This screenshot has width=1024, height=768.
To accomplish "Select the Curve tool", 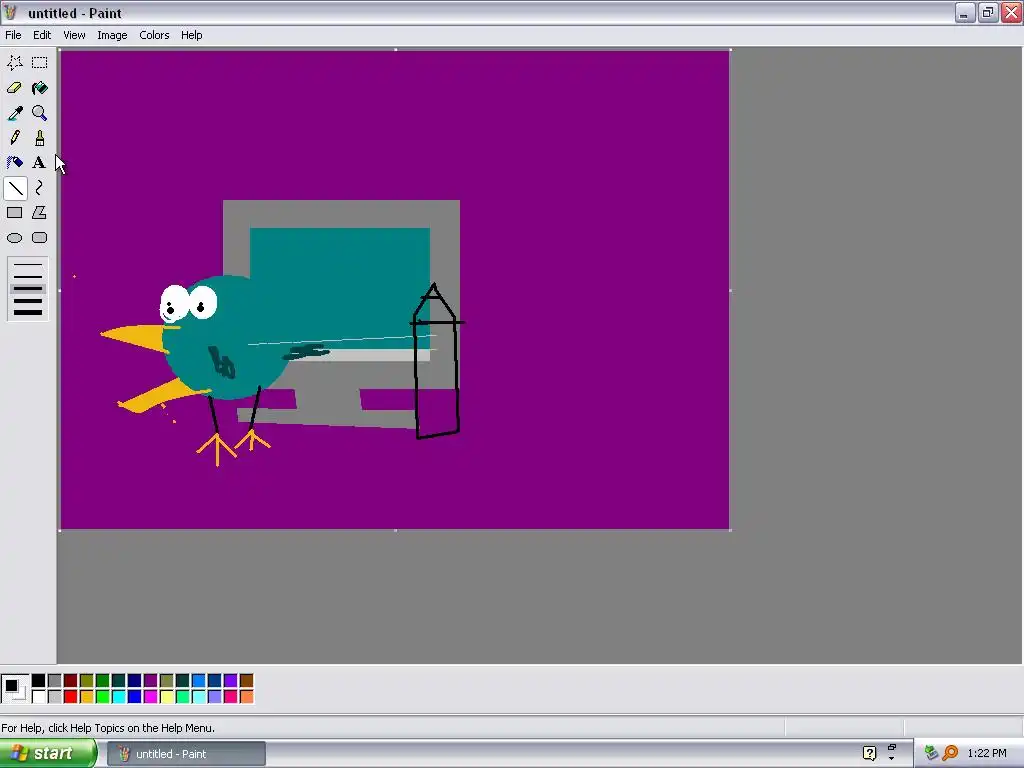I will coord(40,188).
